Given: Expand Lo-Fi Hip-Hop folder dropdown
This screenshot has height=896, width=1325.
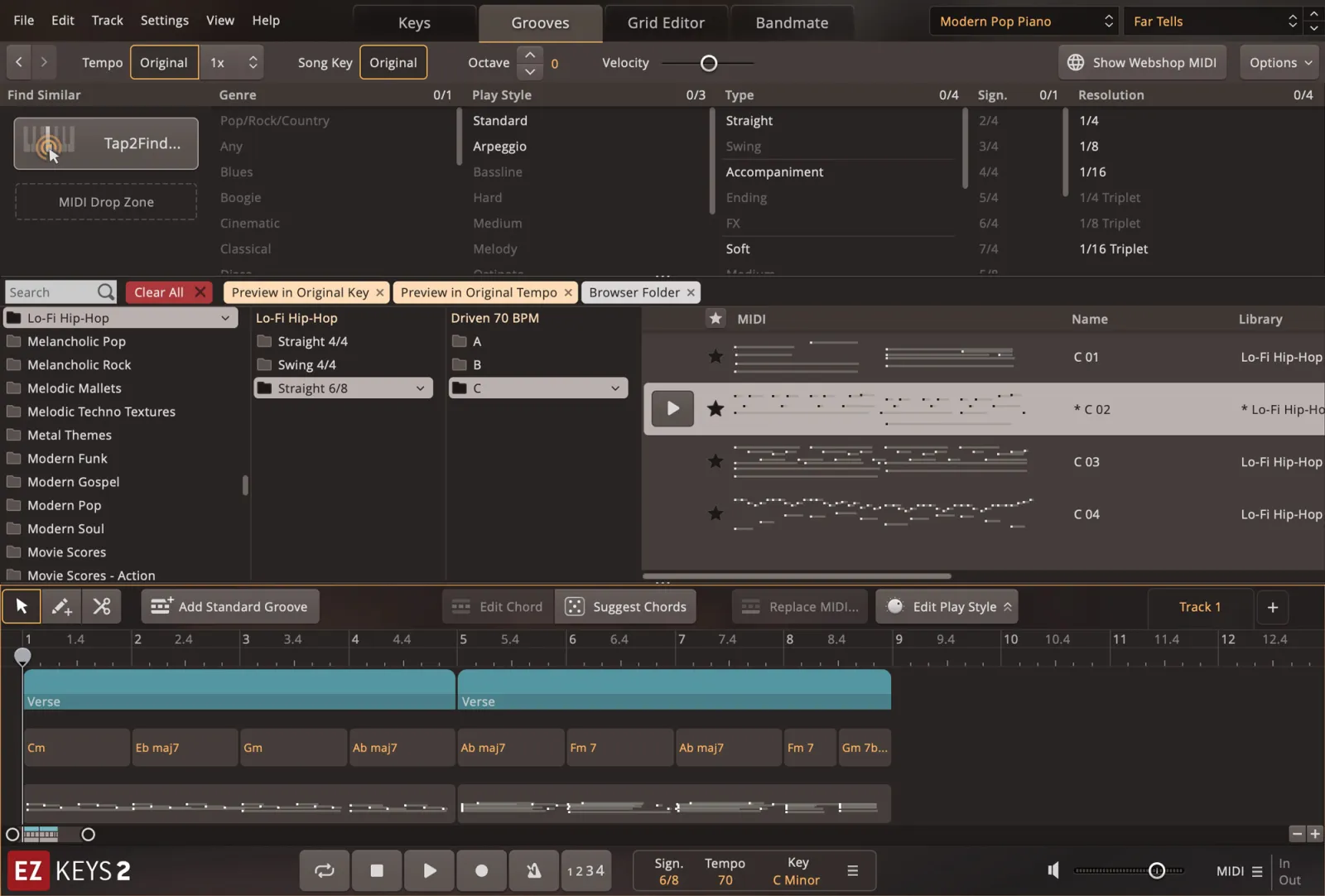Looking at the screenshot, I should 225,318.
